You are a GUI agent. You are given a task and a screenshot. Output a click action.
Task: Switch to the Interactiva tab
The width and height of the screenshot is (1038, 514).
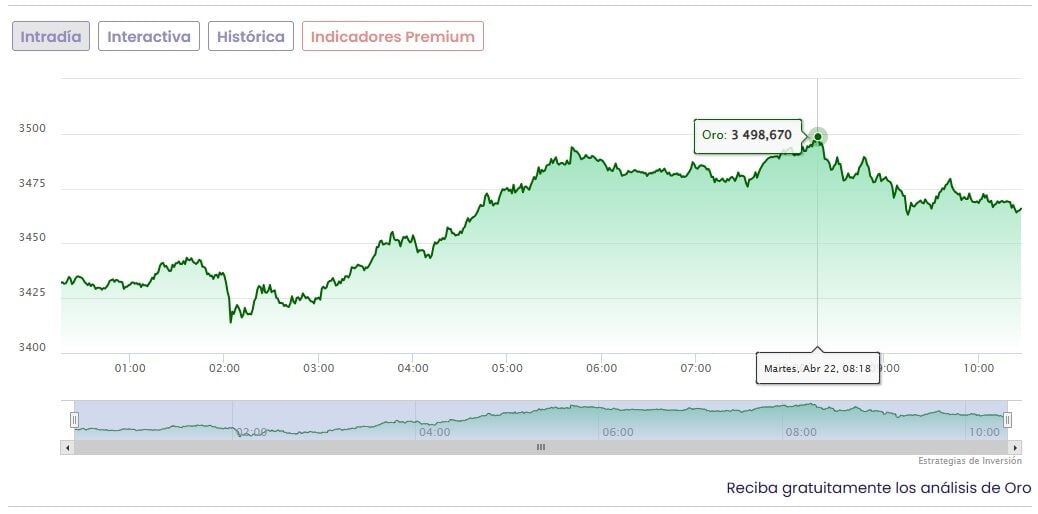coord(149,37)
